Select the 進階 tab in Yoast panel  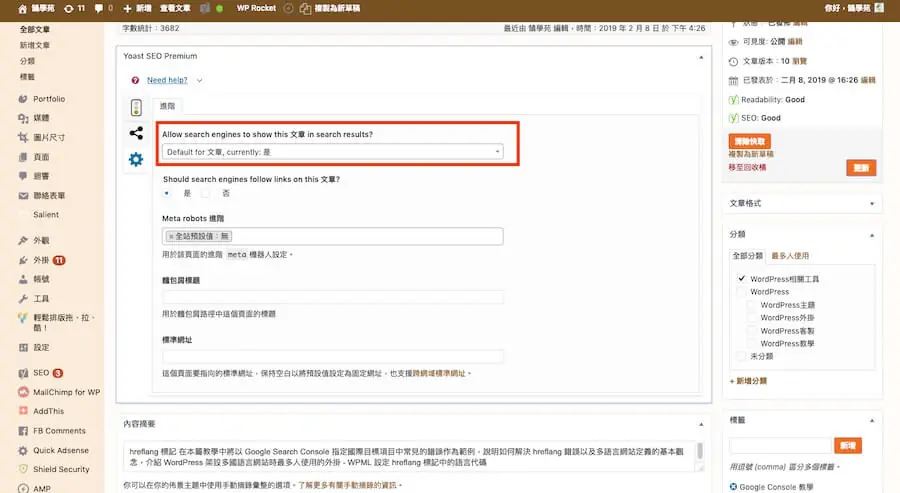coord(168,106)
